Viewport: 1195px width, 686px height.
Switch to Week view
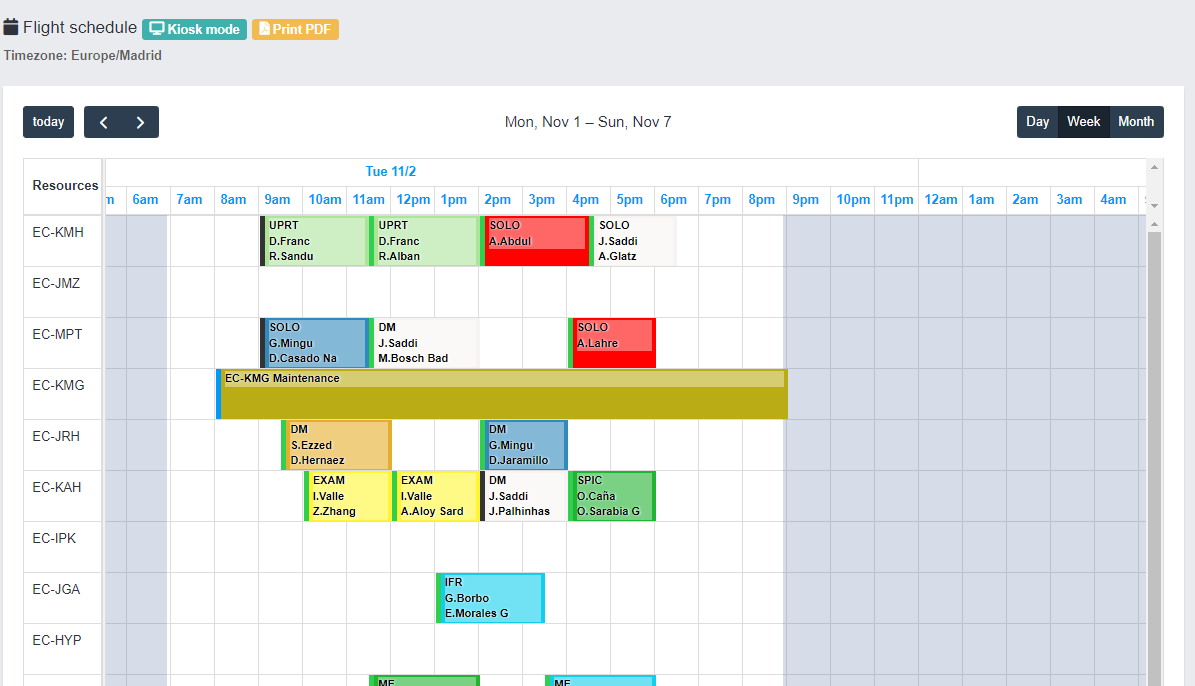click(1083, 122)
